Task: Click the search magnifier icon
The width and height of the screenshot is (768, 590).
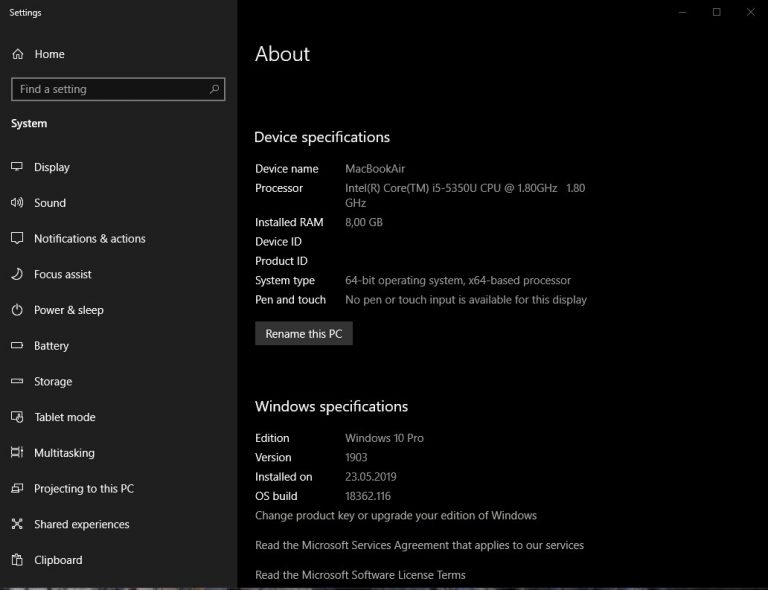Action: click(x=214, y=89)
